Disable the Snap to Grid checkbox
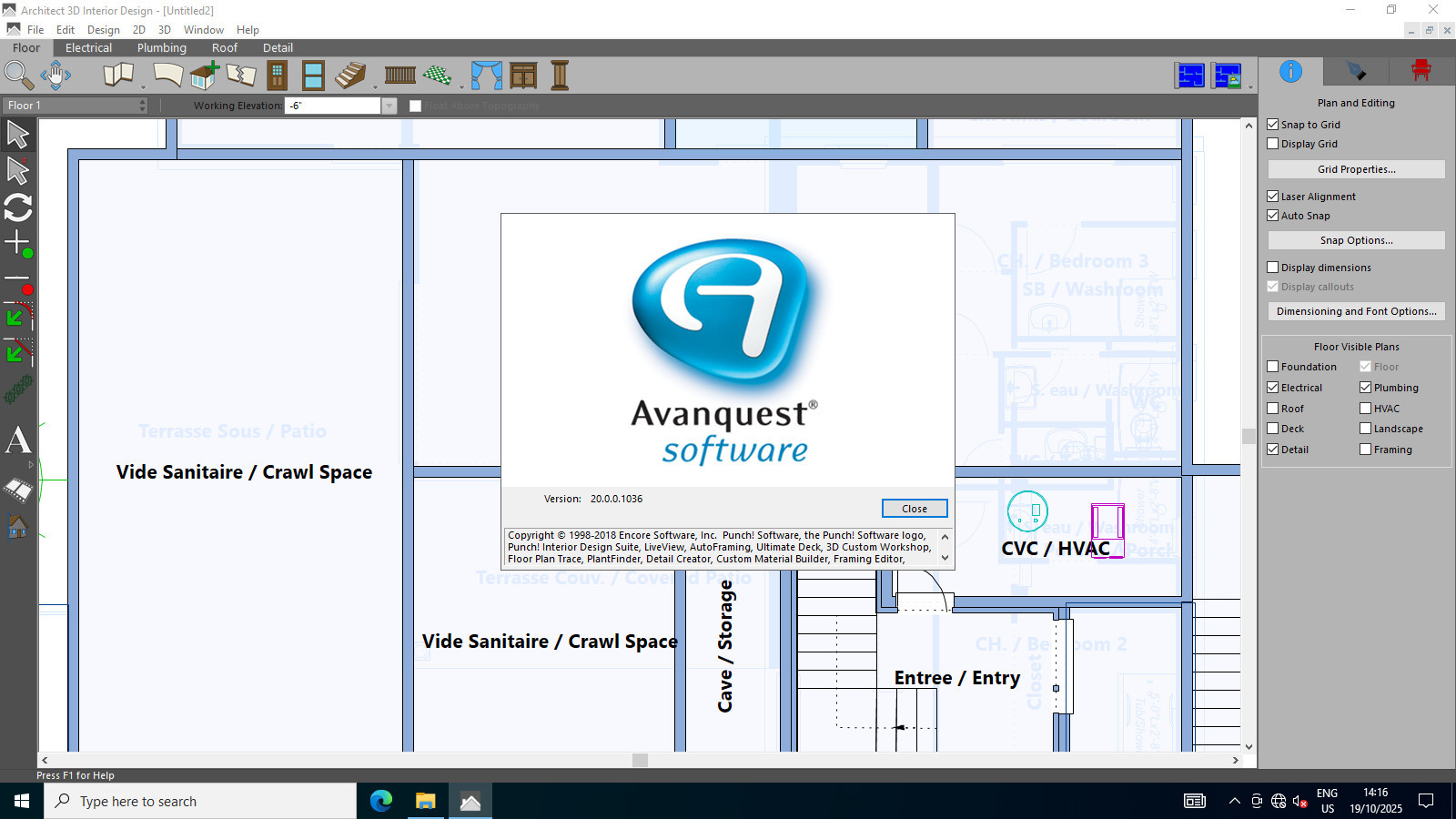The height and width of the screenshot is (819, 1456). click(x=1273, y=125)
